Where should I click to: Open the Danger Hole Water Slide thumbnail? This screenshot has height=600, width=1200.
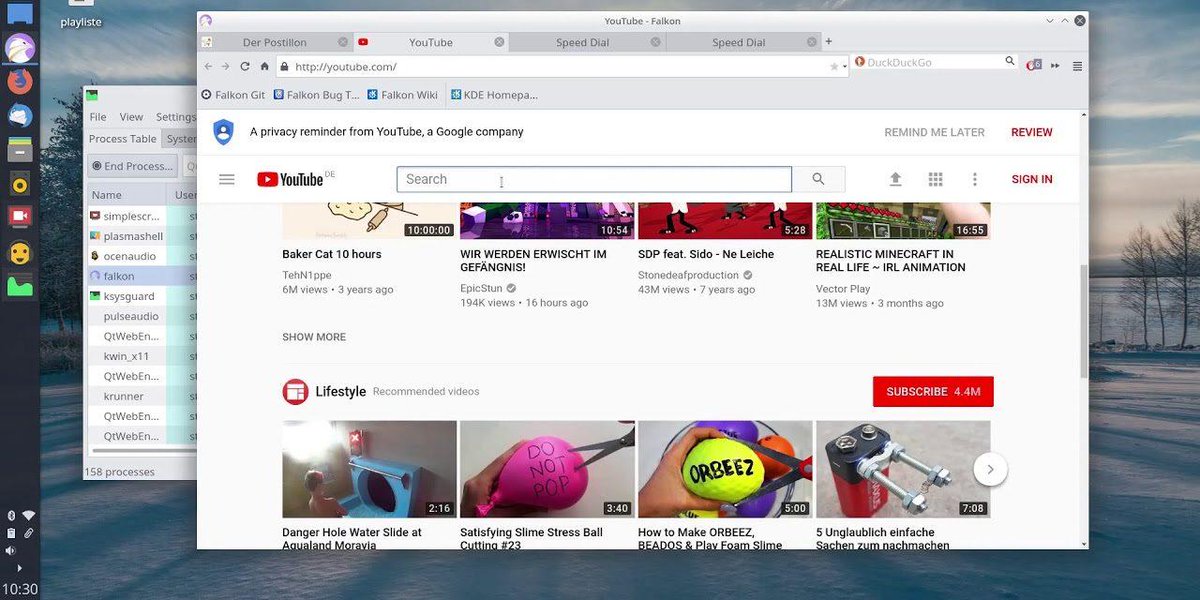369,469
